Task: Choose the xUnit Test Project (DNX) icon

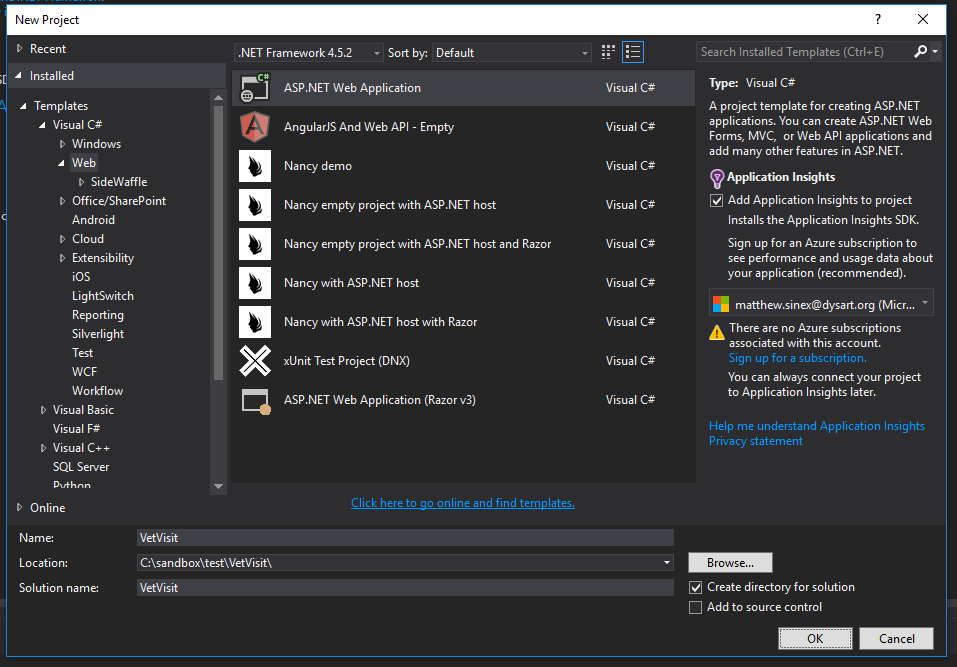Action: click(255, 361)
